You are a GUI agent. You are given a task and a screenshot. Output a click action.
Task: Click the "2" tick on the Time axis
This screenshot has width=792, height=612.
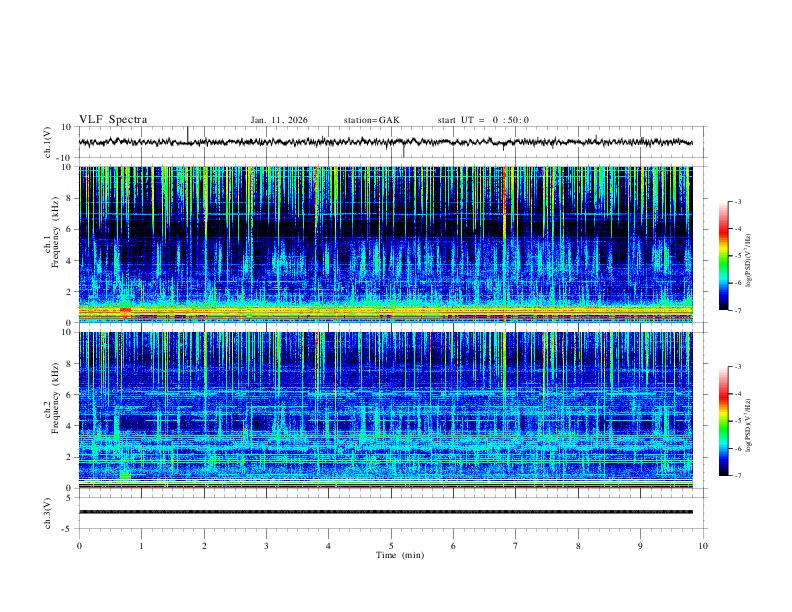(204, 546)
